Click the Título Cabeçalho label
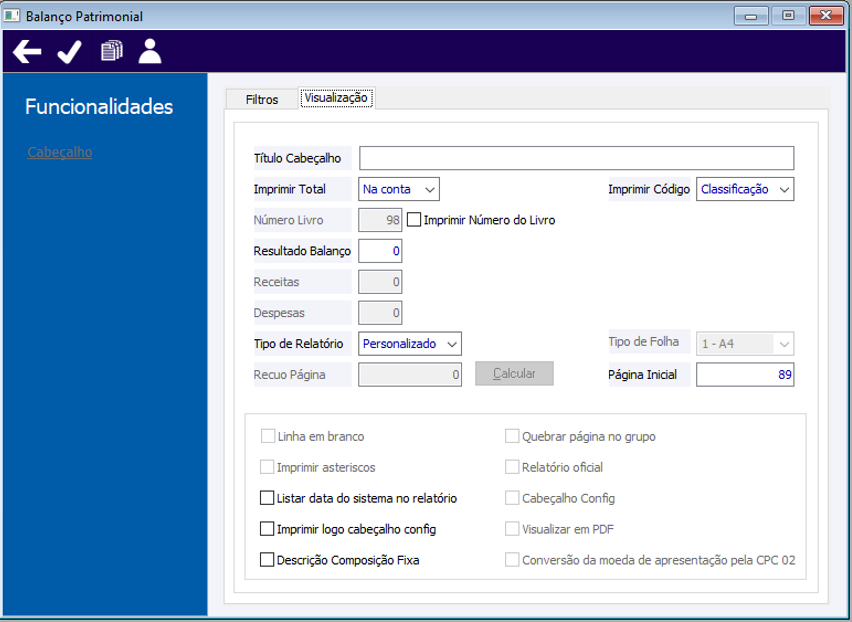852x622 pixels. click(297, 158)
